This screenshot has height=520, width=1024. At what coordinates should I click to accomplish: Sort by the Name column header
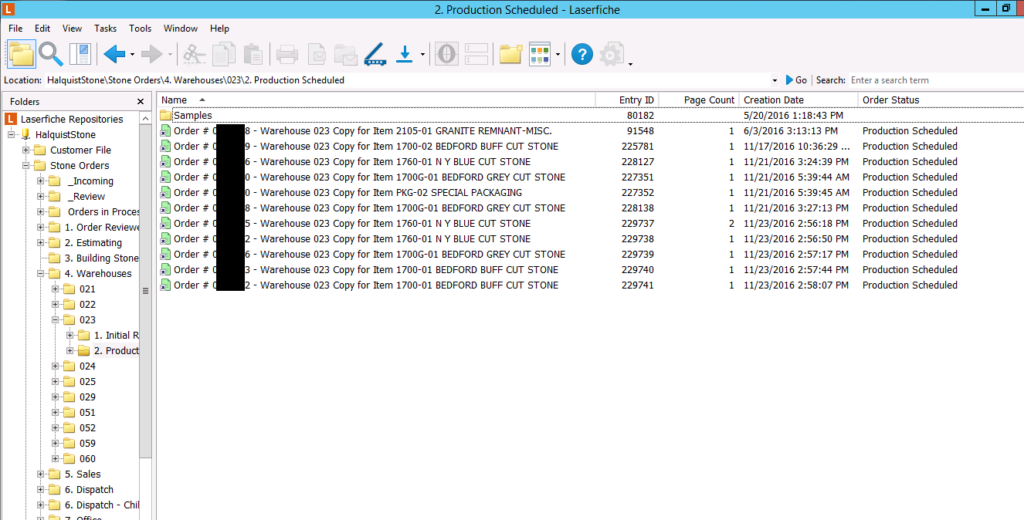pos(376,100)
